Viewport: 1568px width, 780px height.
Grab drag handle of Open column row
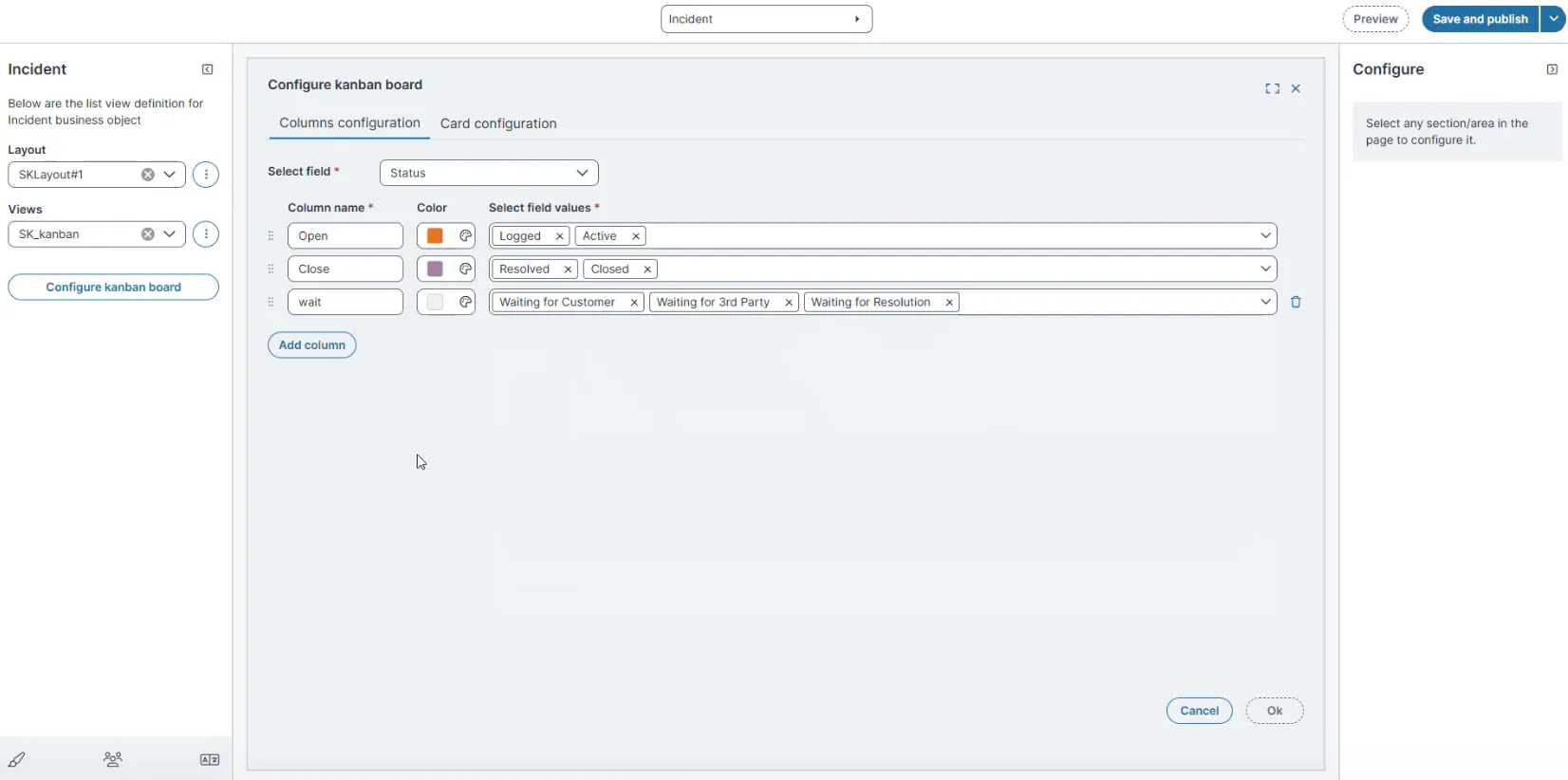point(271,235)
